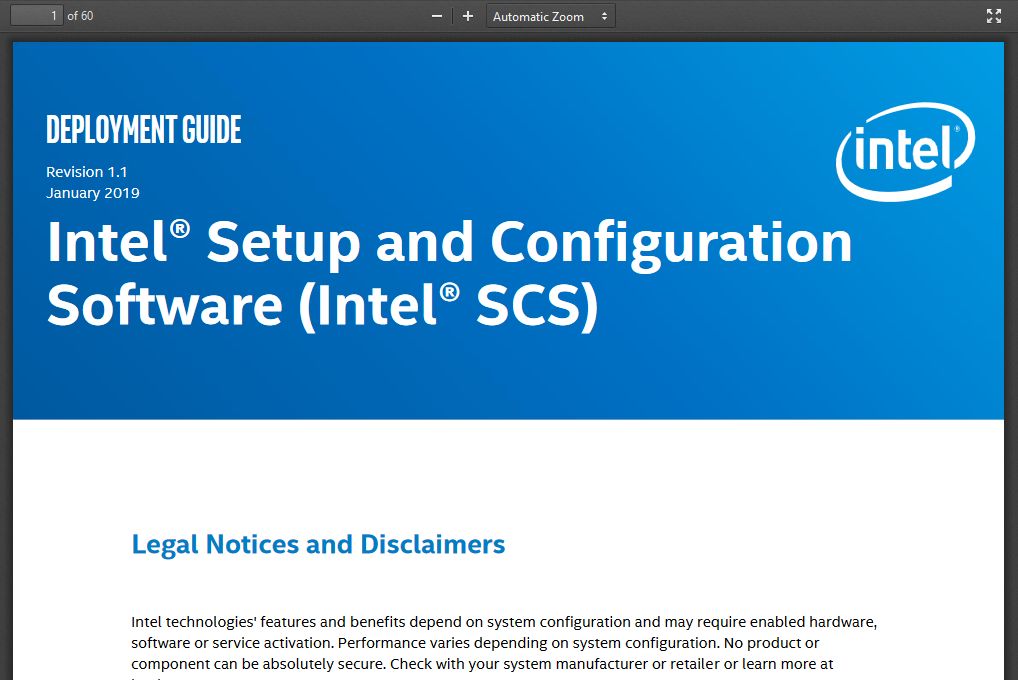Click the Deployment Guide title text
The image size is (1018, 680).
[x=143, y=129]
